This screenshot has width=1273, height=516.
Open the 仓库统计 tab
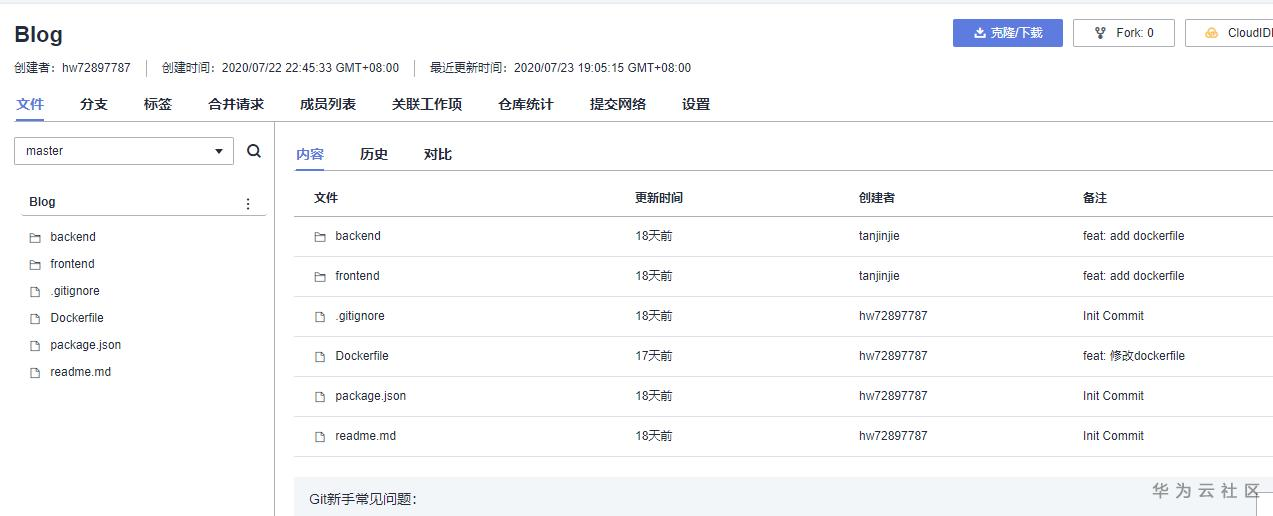click(526, 104)
